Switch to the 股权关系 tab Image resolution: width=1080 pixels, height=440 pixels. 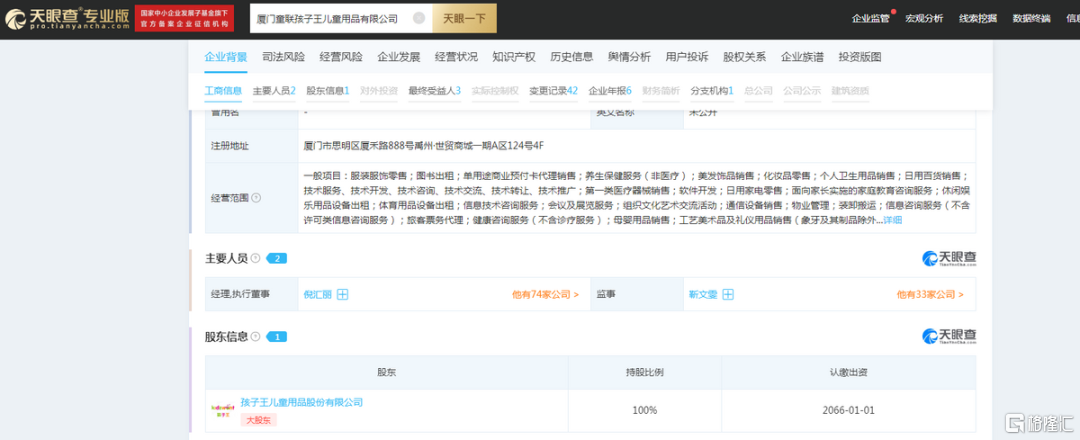(x=745, y=57)
